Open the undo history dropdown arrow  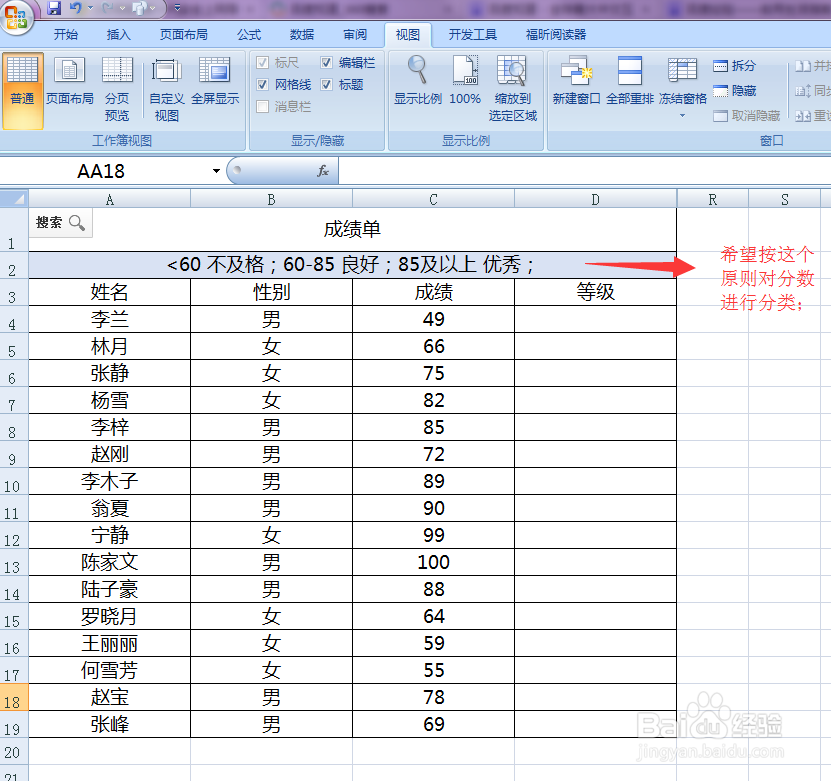(90, 7)
